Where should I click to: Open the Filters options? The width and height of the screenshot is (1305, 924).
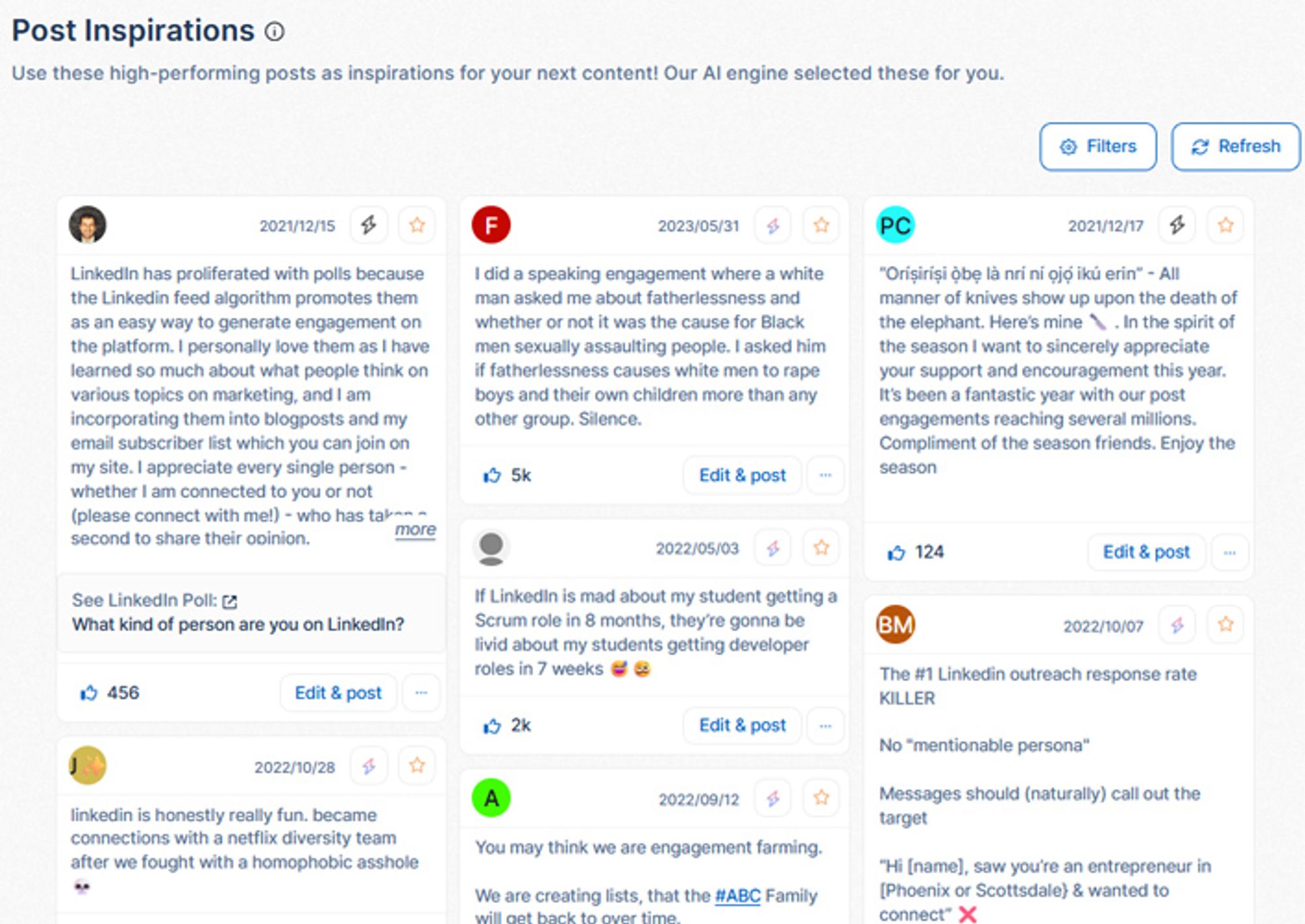[1098, 147]
